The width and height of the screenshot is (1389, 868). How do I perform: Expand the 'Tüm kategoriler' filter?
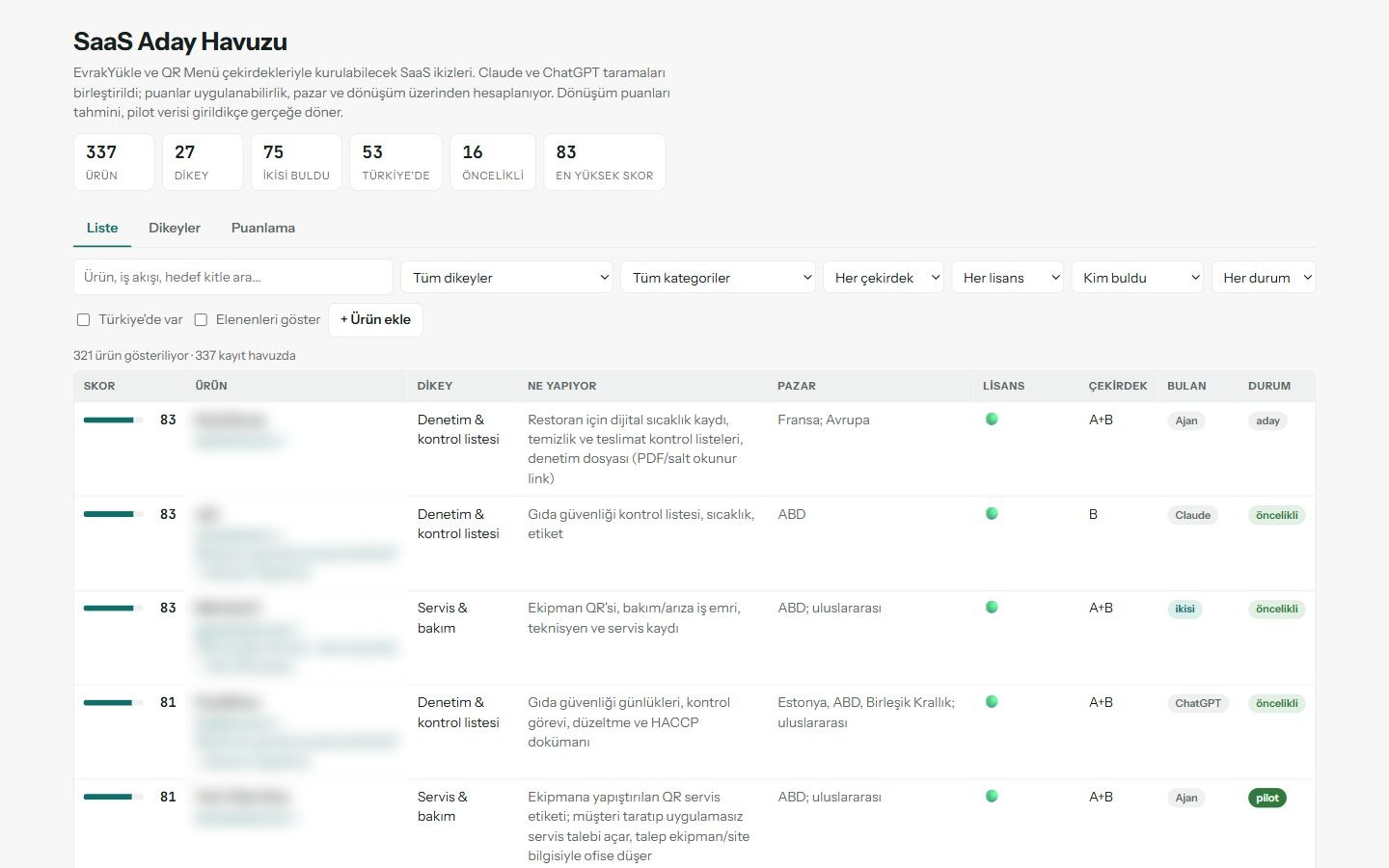[x=718, y=278]
